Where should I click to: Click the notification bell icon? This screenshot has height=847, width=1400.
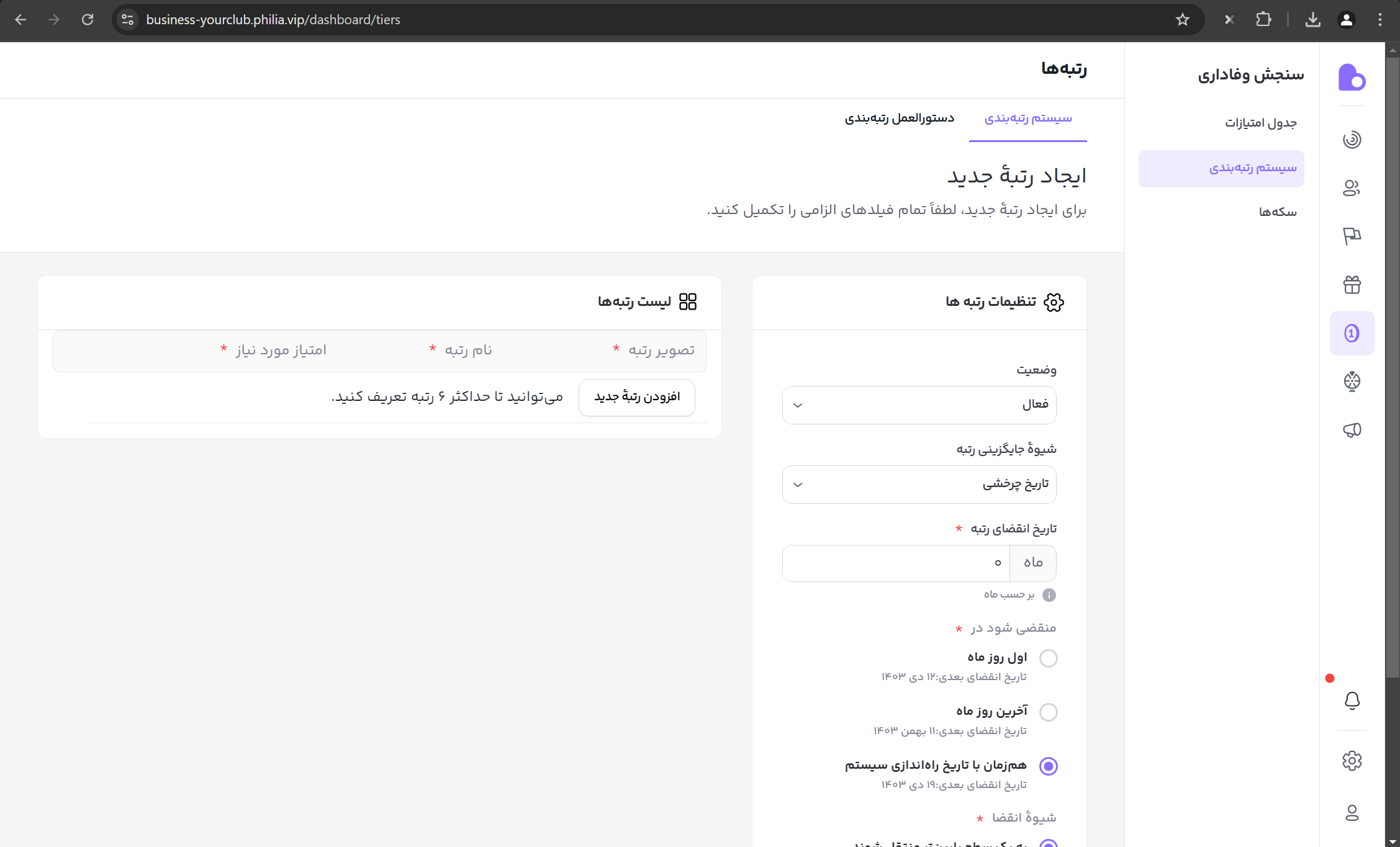tap(1352, 701)
